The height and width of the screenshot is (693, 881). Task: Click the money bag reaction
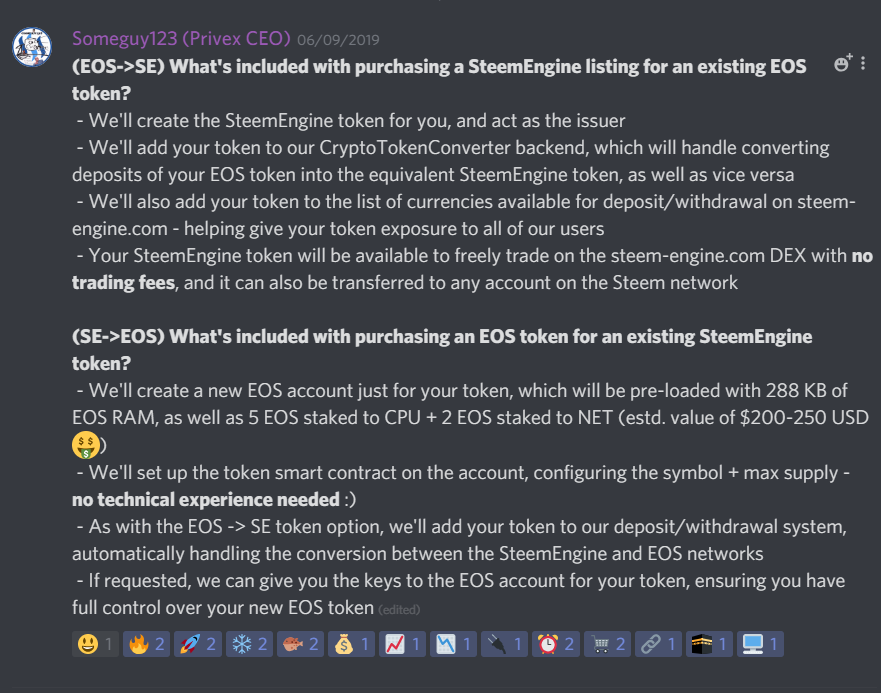click(x=352, y=644)
